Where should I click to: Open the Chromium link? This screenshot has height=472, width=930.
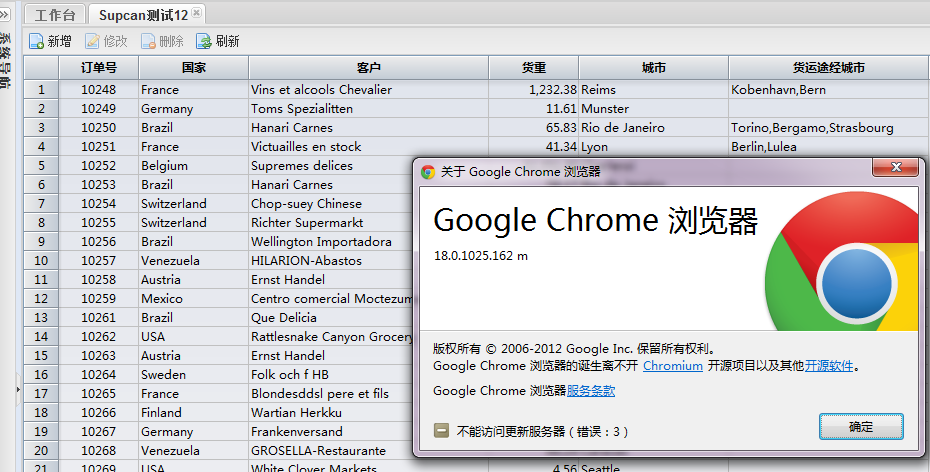(673, 366)
